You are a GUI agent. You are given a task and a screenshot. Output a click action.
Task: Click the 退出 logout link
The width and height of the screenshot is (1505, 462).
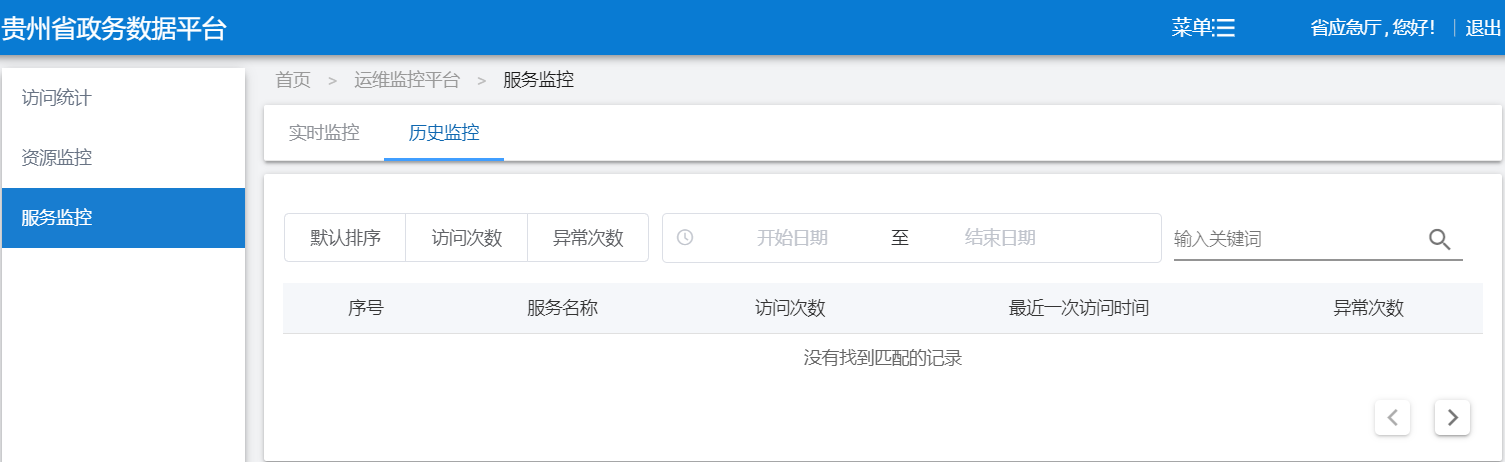(x=1483, y=28)
